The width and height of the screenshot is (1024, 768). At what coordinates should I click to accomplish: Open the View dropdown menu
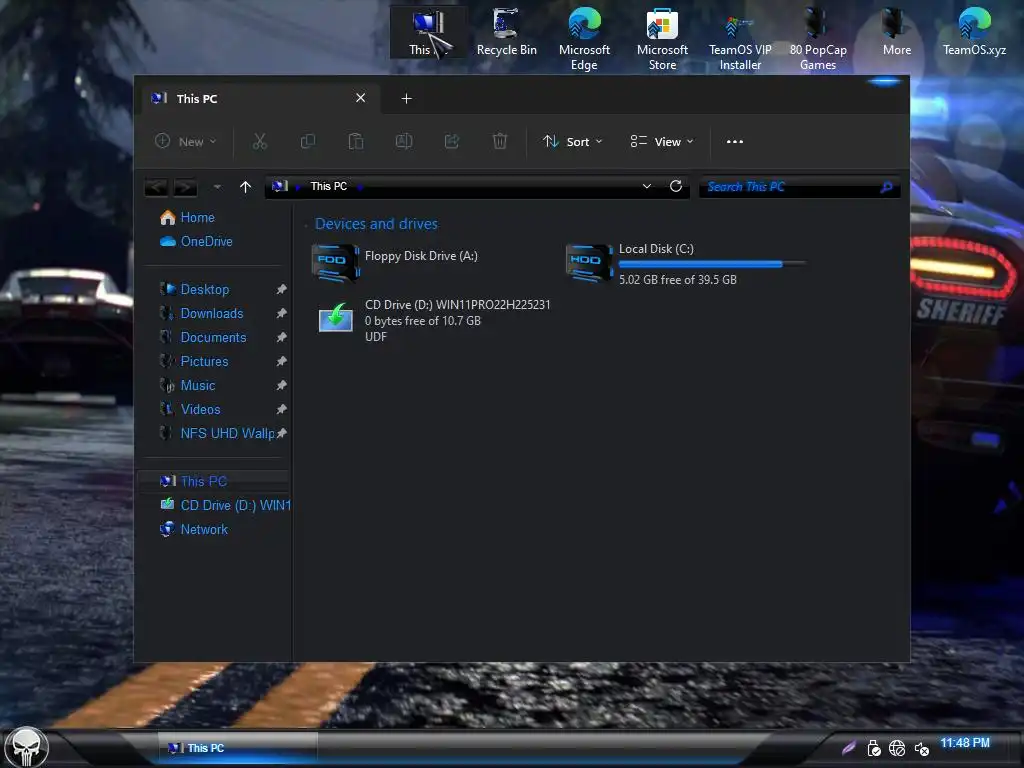click(x=662, y=141)
